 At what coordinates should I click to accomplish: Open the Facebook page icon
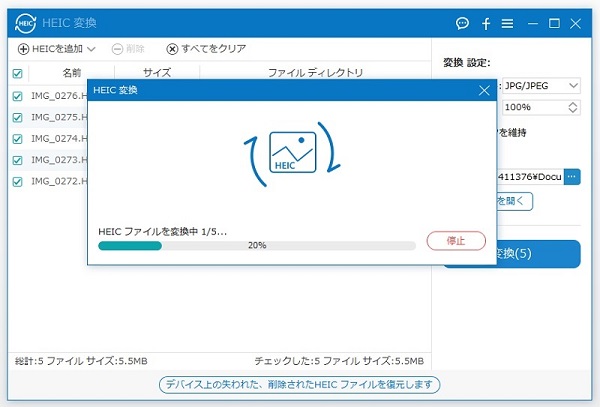[x=486, y=24]
